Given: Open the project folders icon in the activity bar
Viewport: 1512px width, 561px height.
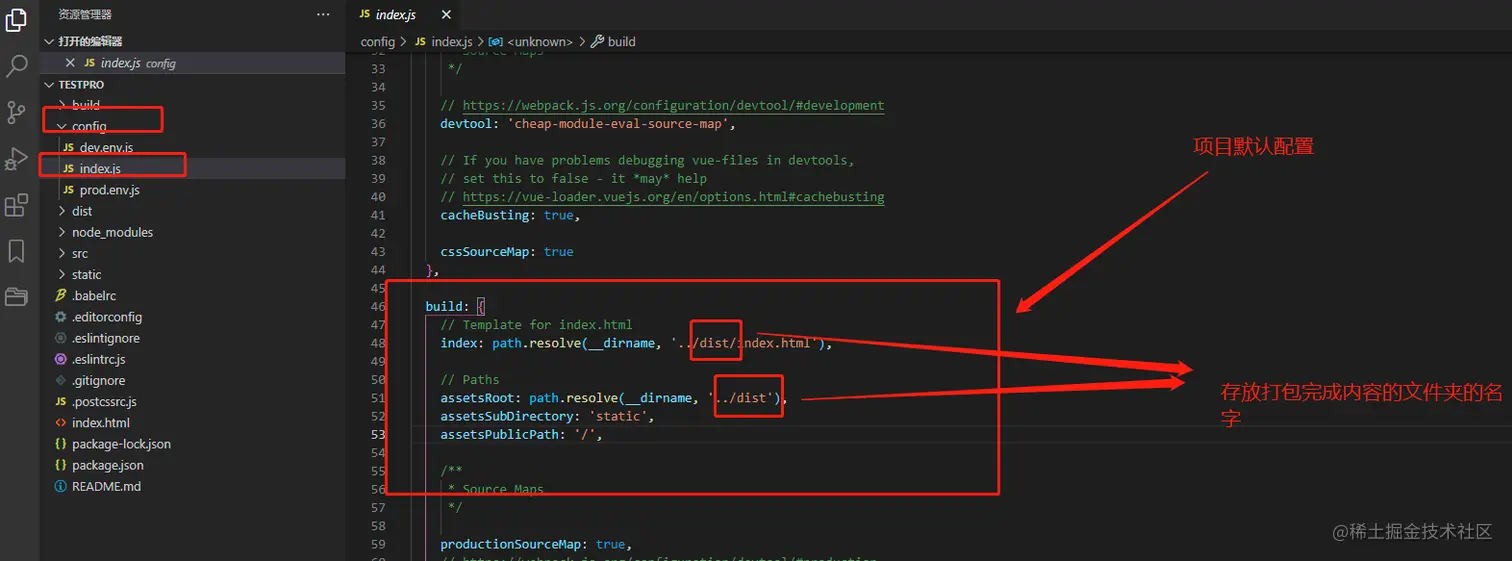Looking at the screenshot, I should (x=16, y=296).
